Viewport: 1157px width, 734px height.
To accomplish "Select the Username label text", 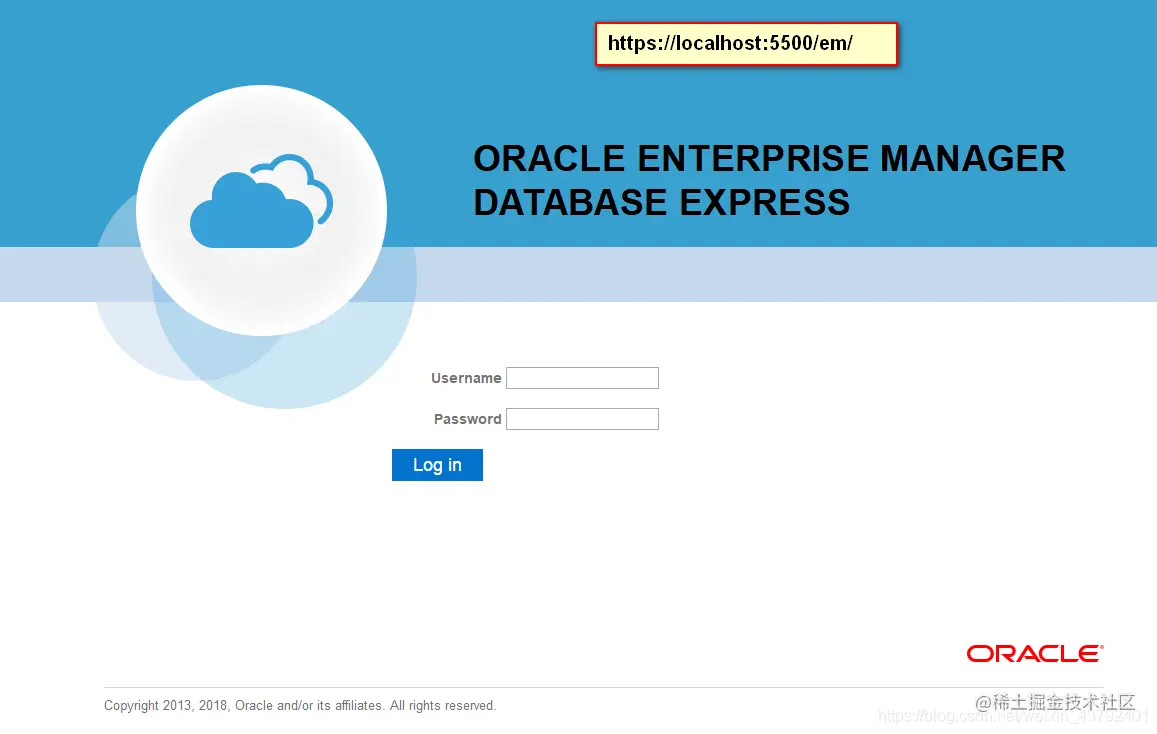I will [x=466, y=378].
